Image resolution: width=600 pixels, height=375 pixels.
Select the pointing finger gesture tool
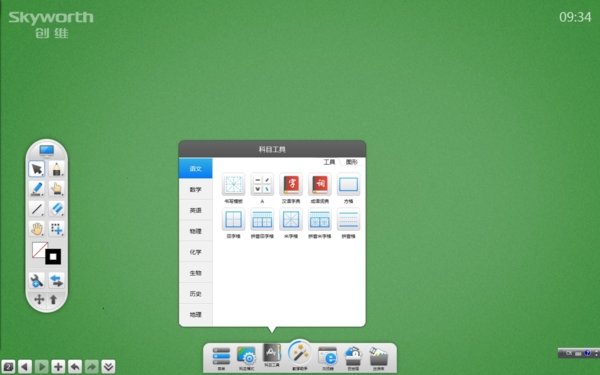pos(57,189)
